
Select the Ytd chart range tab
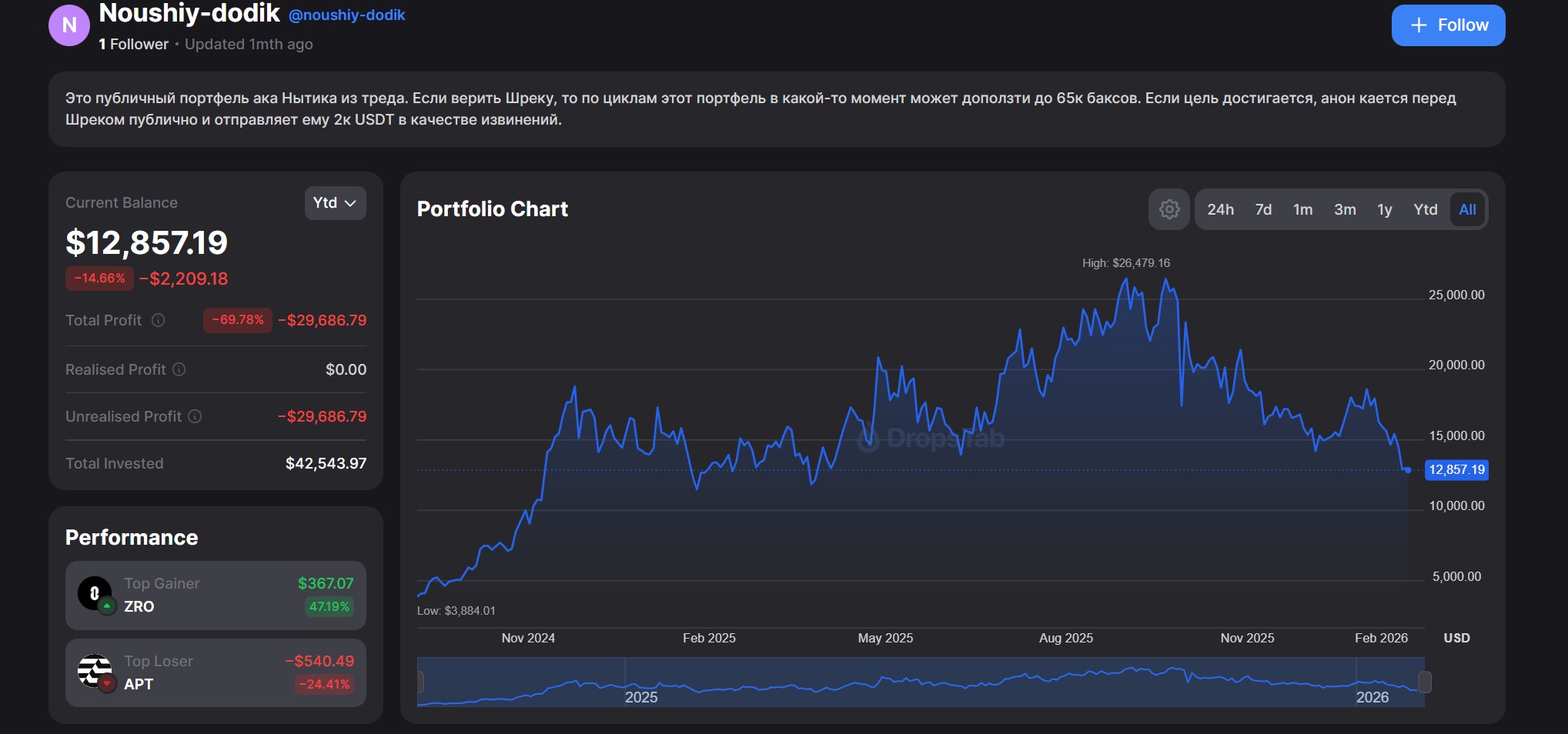(1425, 209)
